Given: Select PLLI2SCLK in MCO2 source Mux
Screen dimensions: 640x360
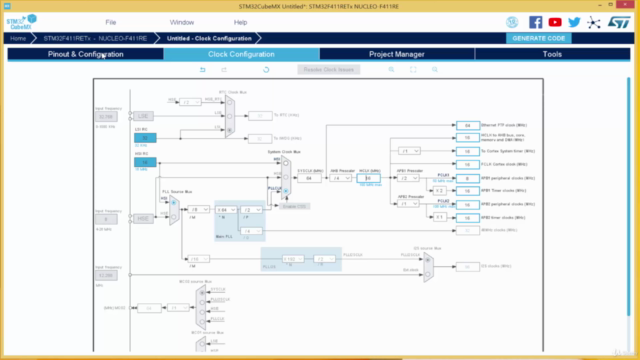Looking at the screenshot, I should click(202, 303).
